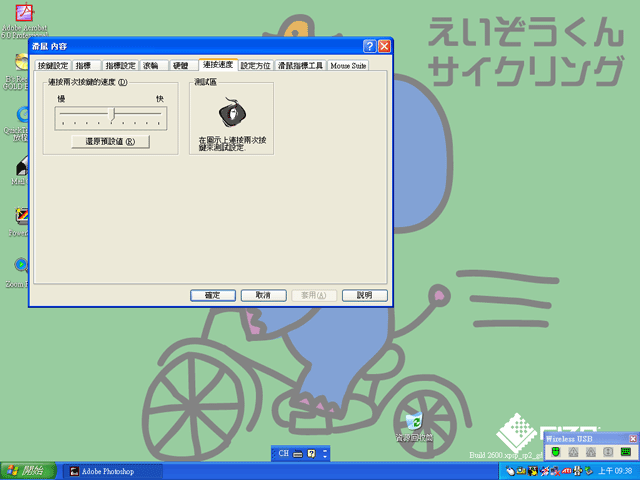Click the double-click speed slider thumb
This screenshot has height=480, width=640.
[x=113, y=115]
